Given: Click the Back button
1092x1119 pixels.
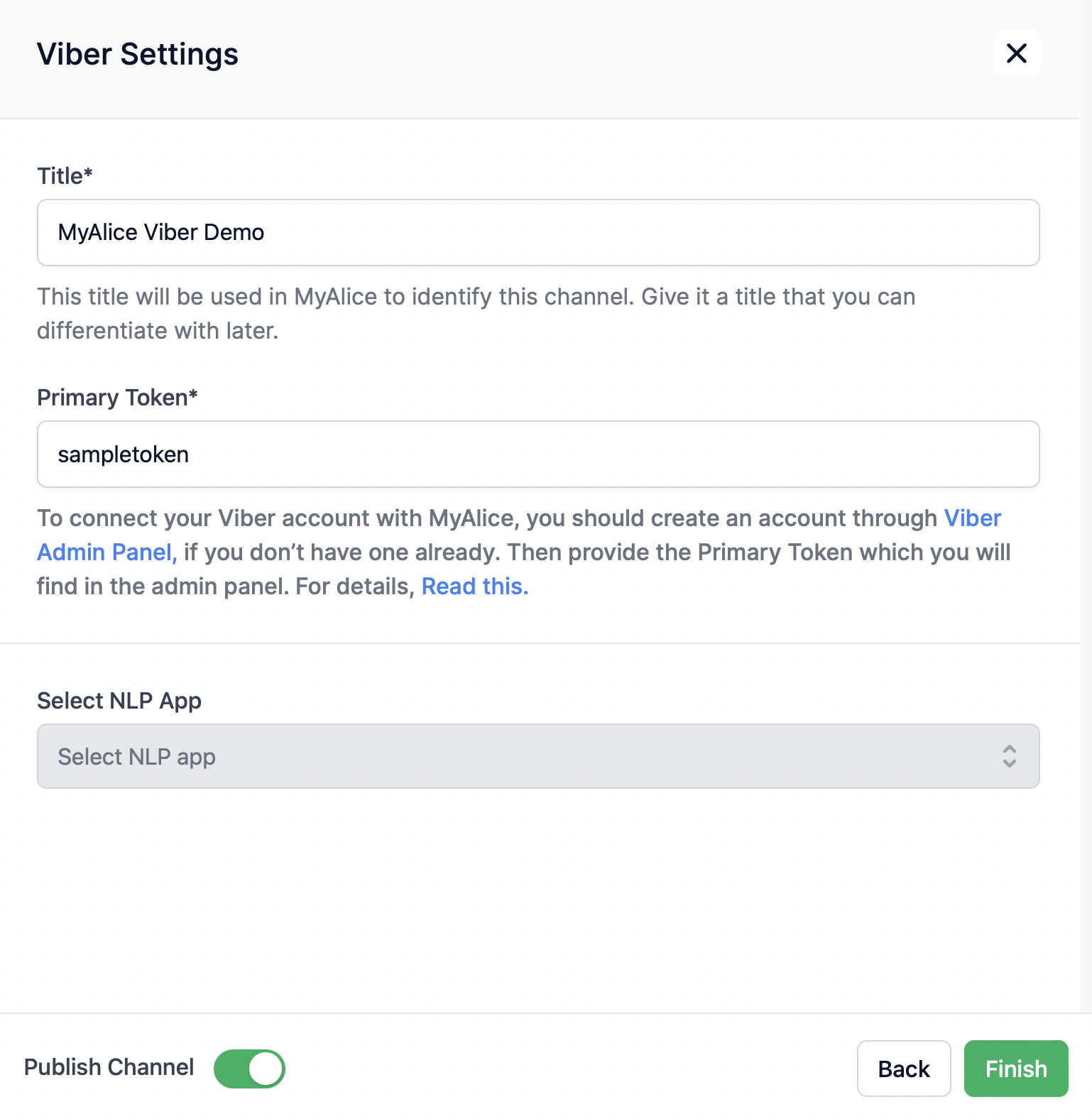Looking at the screenshot, I should tap(903, 1069).
